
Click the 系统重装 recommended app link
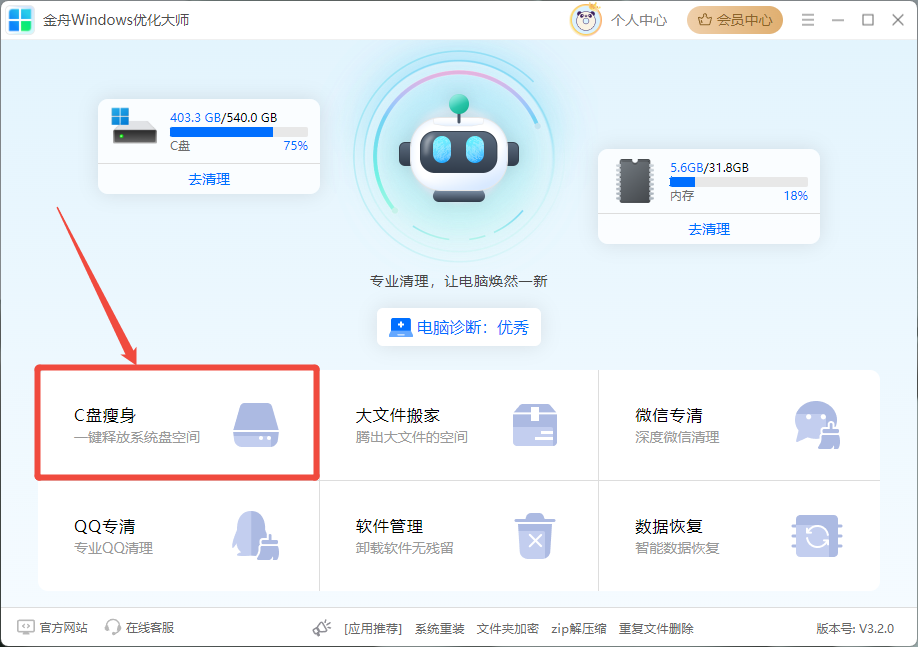point(440,628)
